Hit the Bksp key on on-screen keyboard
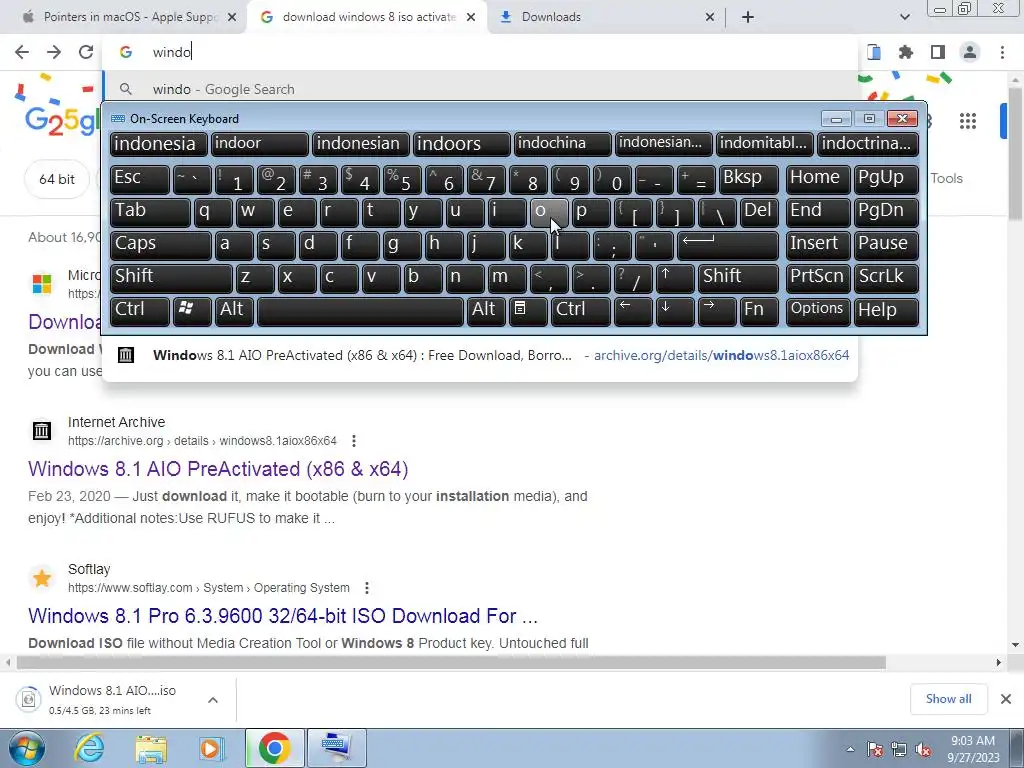 click(748, 179)
